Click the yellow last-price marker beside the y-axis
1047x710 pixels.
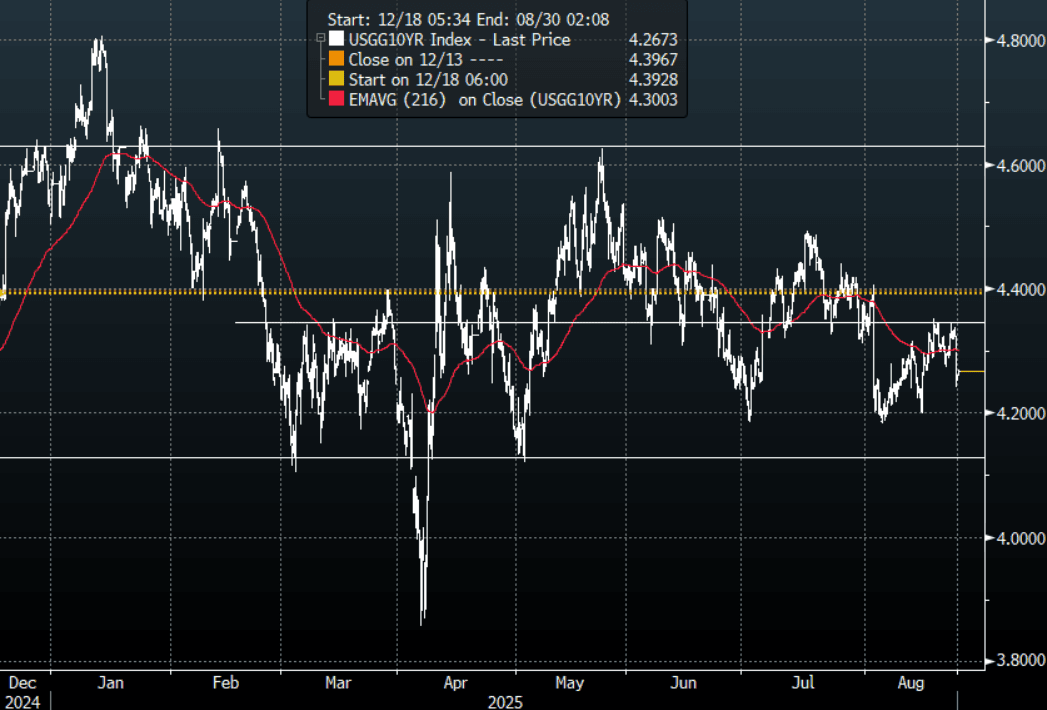coord(972,371)
